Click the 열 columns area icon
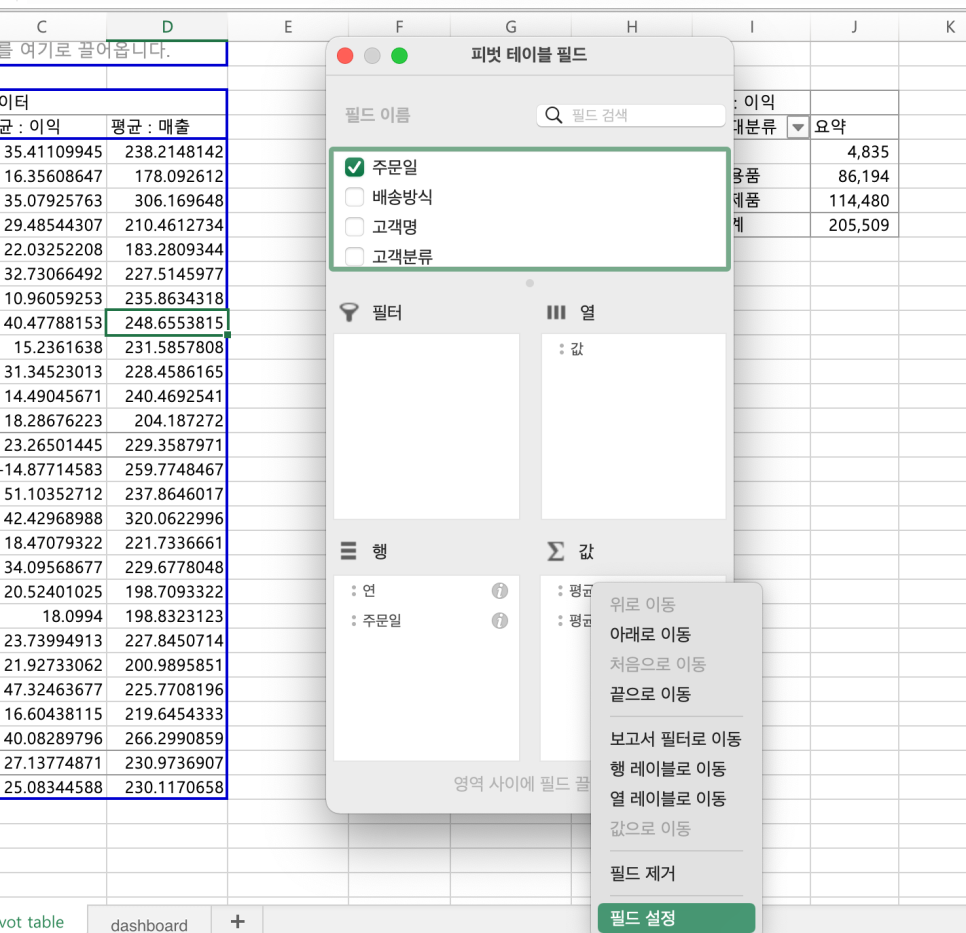Screen dimensions: 966x933 click(x=556, y=312)
